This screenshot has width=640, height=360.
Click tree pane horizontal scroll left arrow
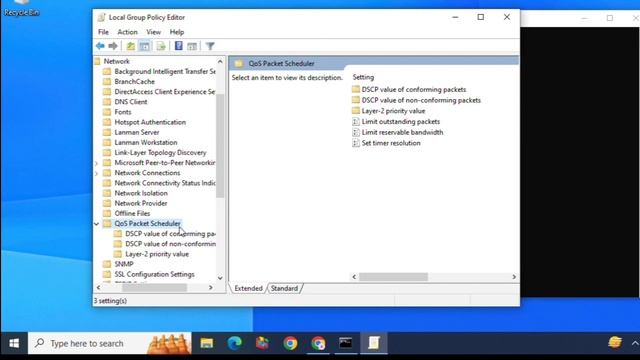(x=98, y=287)
